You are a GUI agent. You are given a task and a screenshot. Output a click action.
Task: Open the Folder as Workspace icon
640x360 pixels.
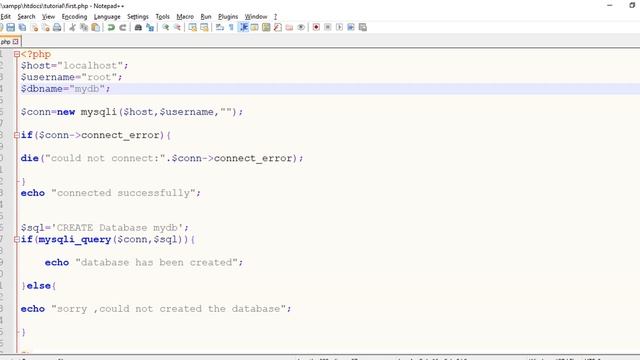[x=289, y=27]
